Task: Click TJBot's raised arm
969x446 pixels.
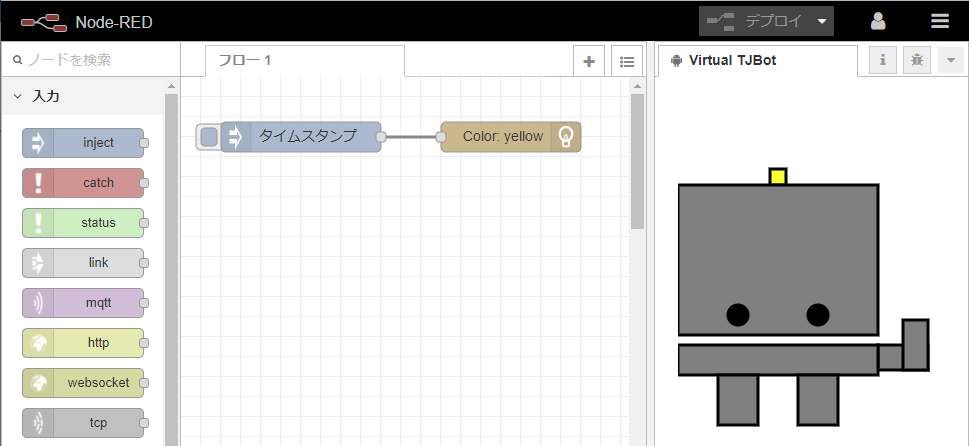Action: 915,345
